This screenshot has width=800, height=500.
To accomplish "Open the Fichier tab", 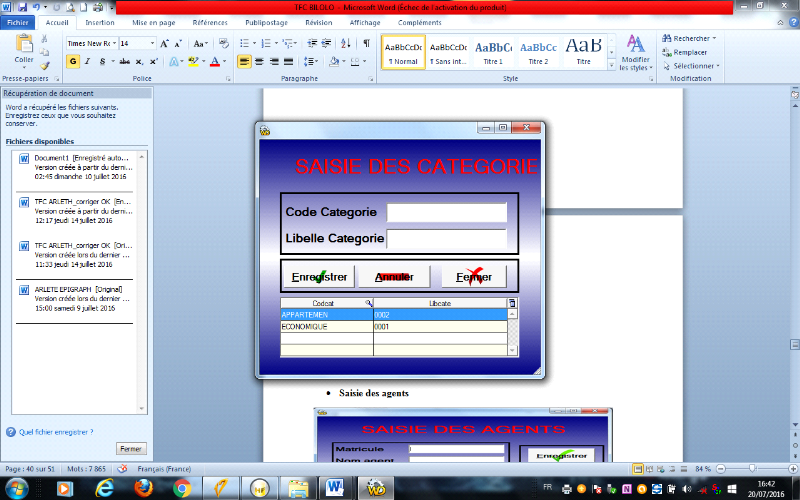I will coord(18,22).
